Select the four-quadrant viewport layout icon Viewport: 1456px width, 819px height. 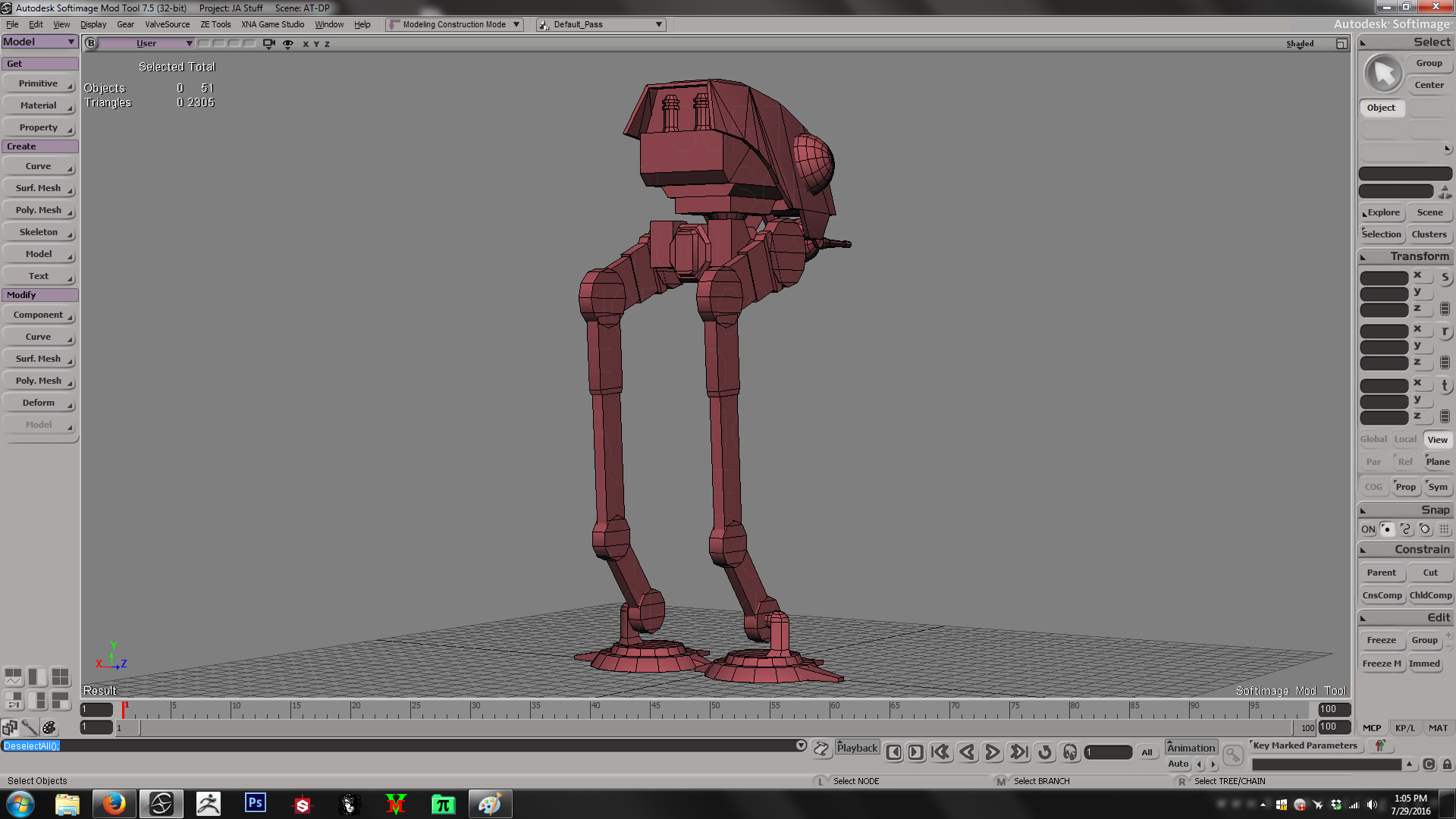pyautogui.click(x=61, y=676)
